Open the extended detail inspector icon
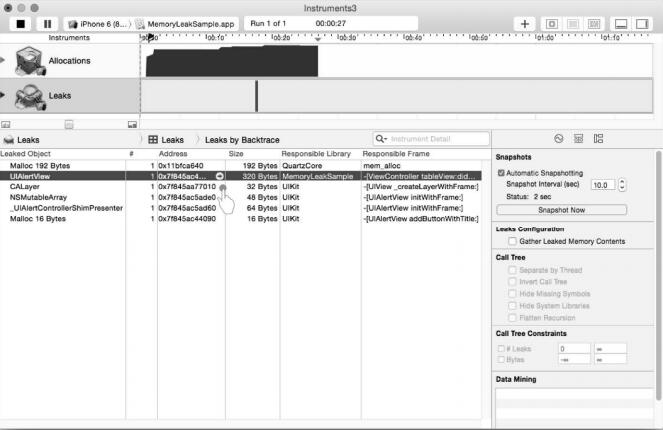 pyautogui.click(x=598, y=139)
